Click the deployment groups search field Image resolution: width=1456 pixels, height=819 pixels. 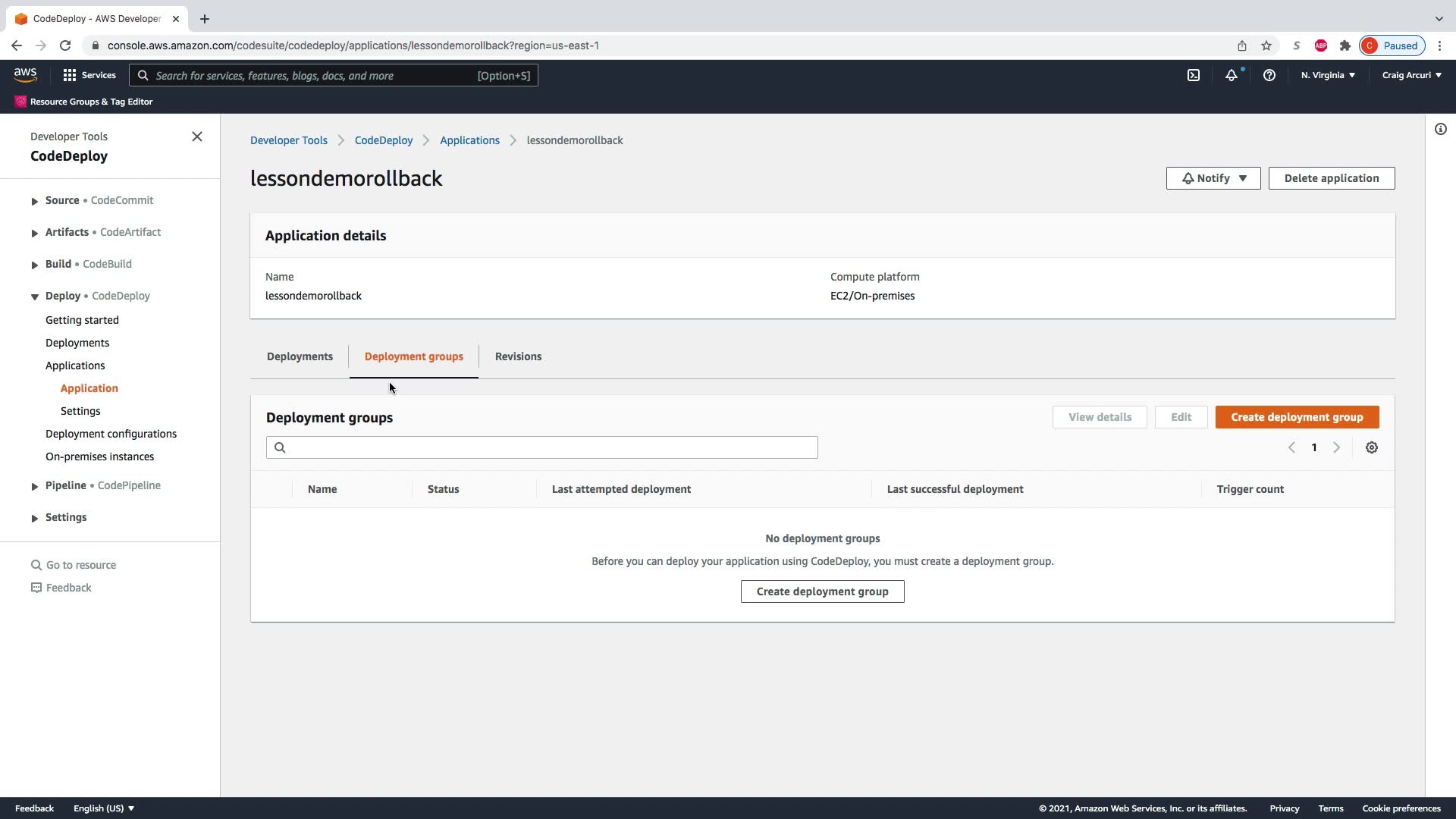541,447
